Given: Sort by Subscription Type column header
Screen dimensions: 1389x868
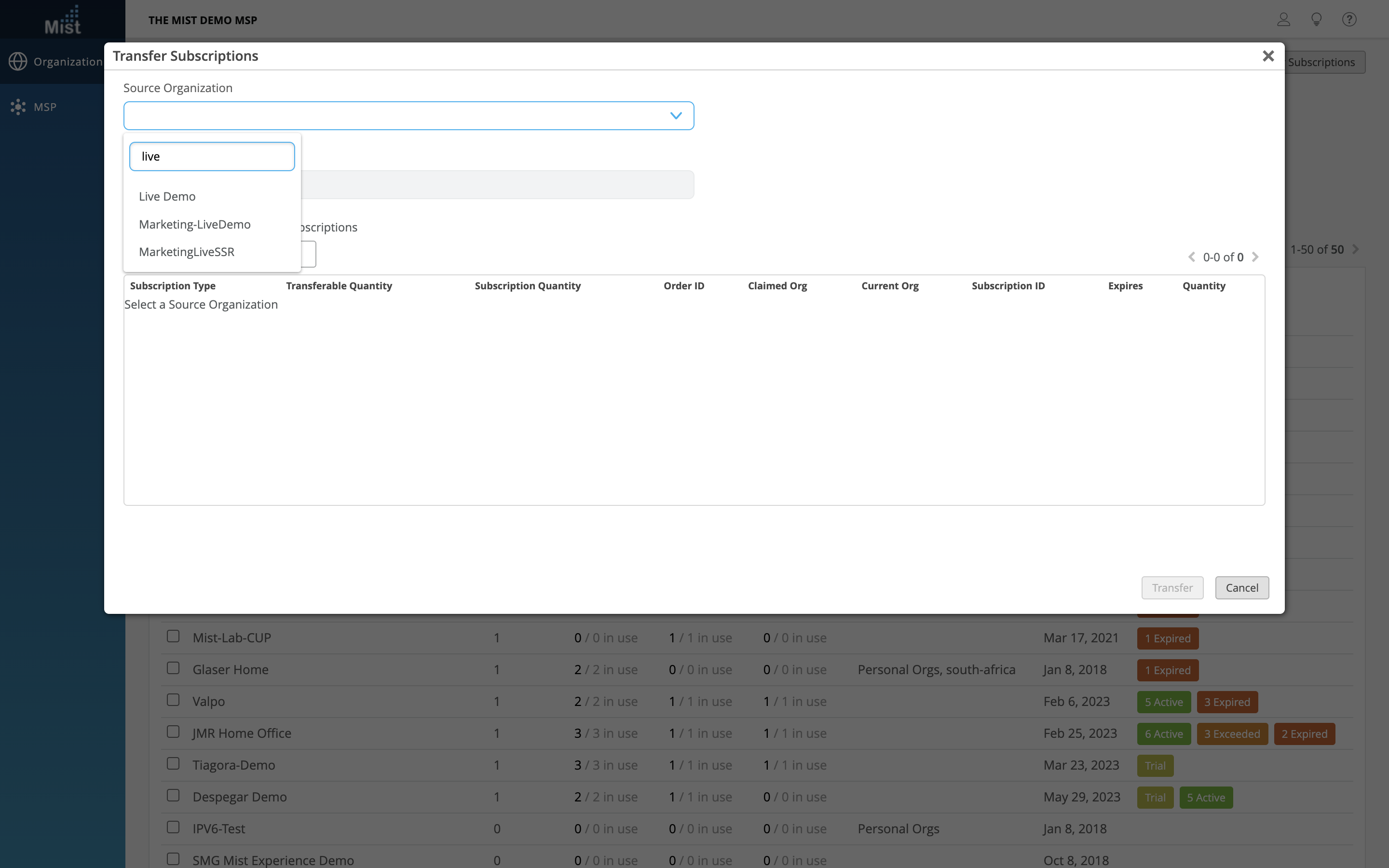Looking at the screenshot, I should pyautogui.click(x=173, y=286).
